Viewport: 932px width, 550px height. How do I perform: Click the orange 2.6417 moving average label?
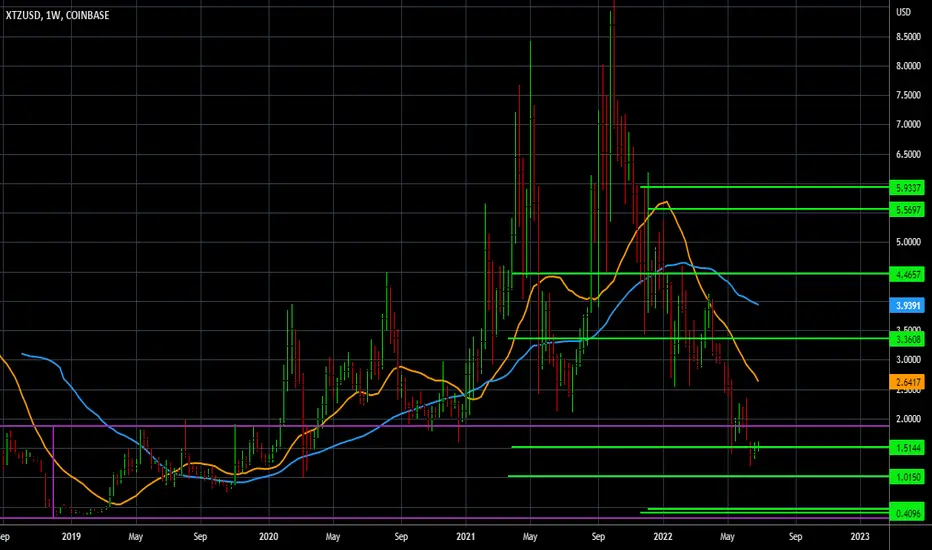(907, 382)
